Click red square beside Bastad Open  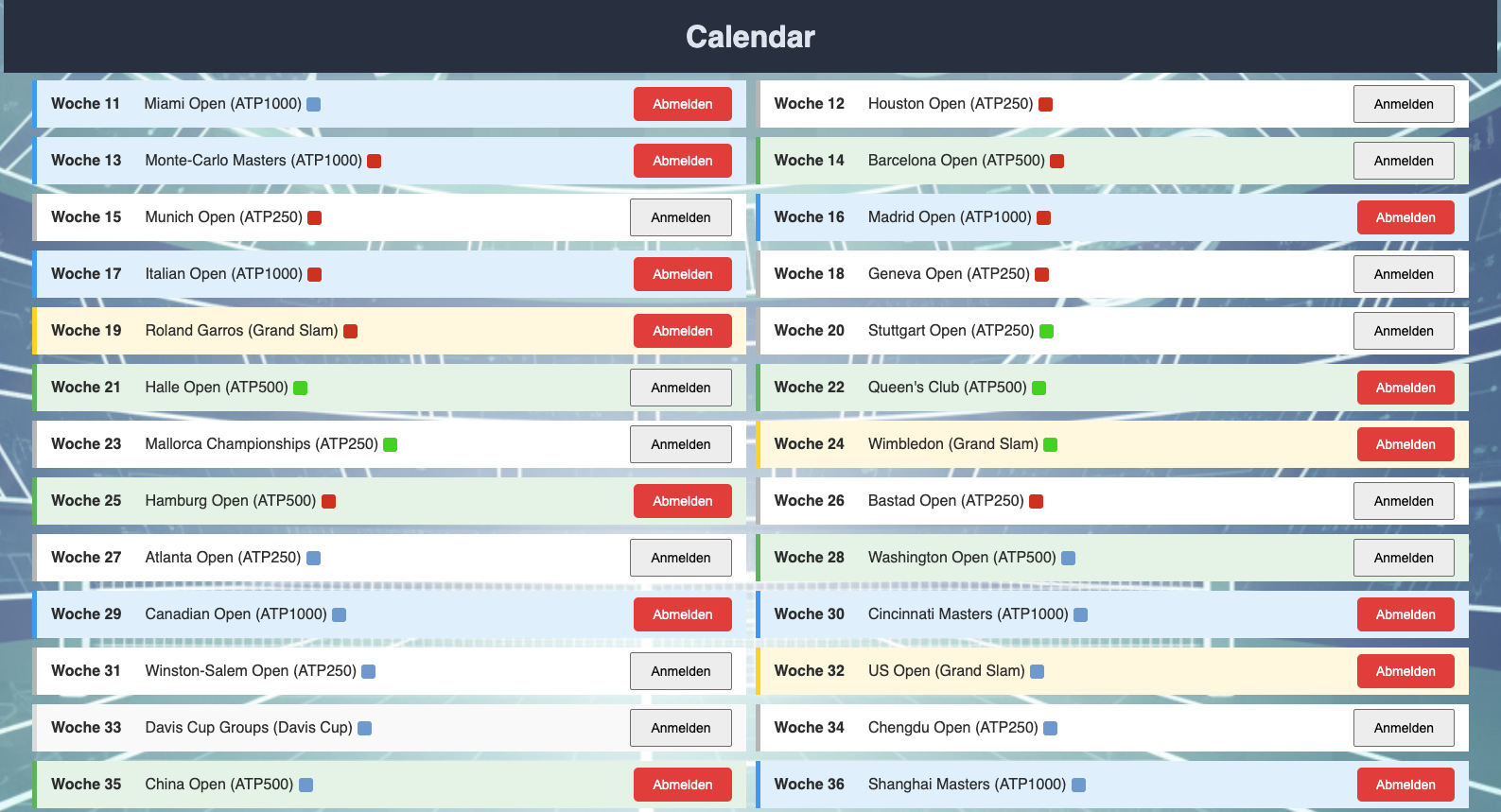click(1037, 502)
